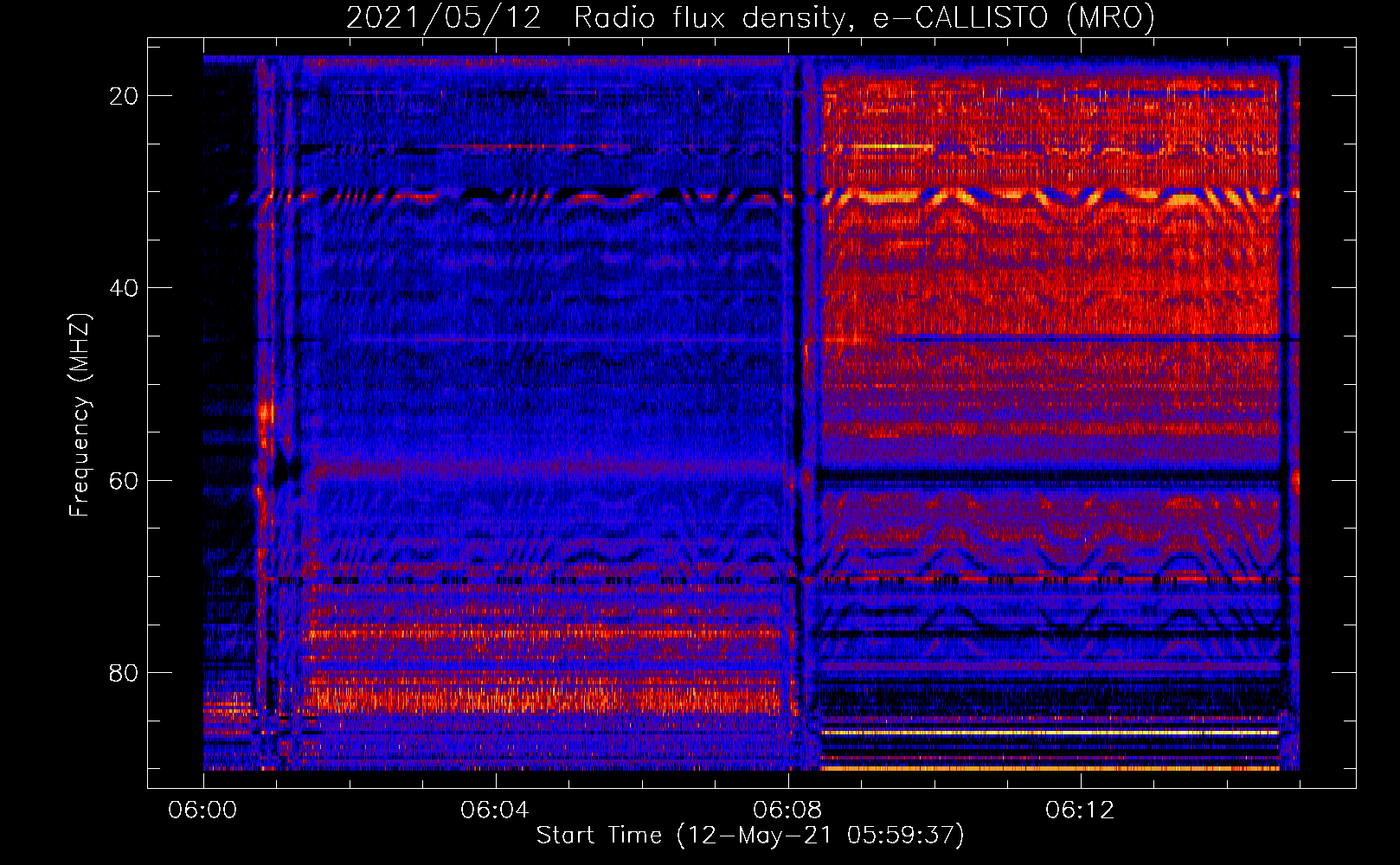Click the '80' frequency tick label

point(125,672)
